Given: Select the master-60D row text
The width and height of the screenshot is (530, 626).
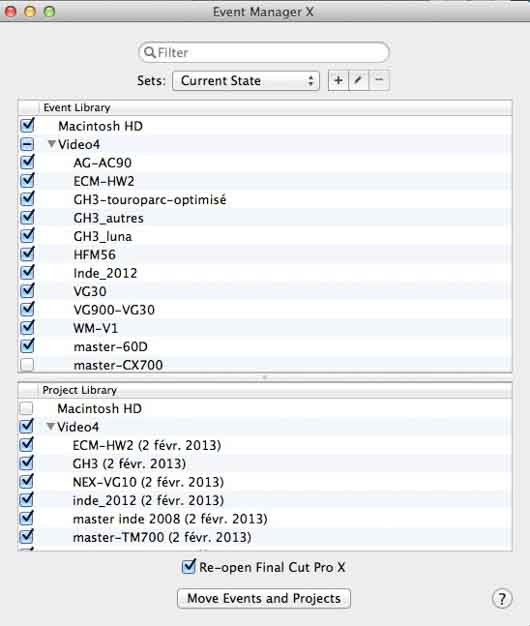Looking at the screenshot, I should pos(111,347).
